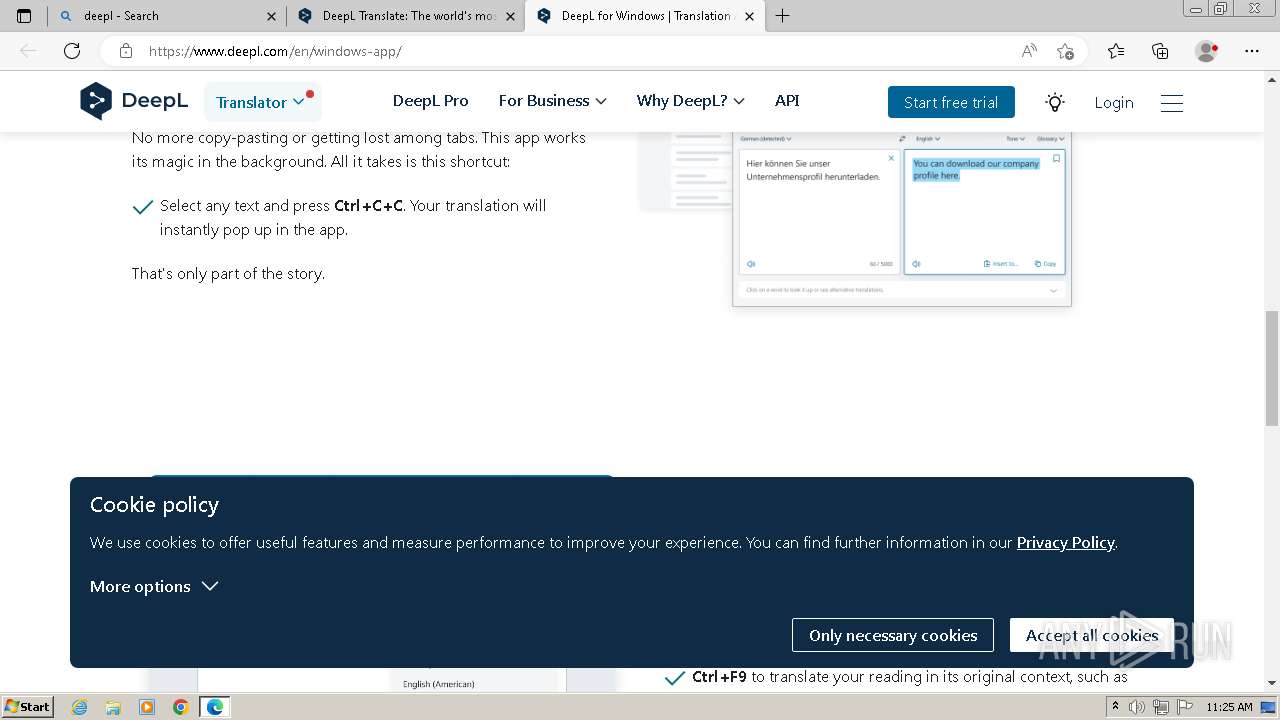1280x720 pixels.
Task: Open the DeepL Pro menu item
Action: click(430, 101)
